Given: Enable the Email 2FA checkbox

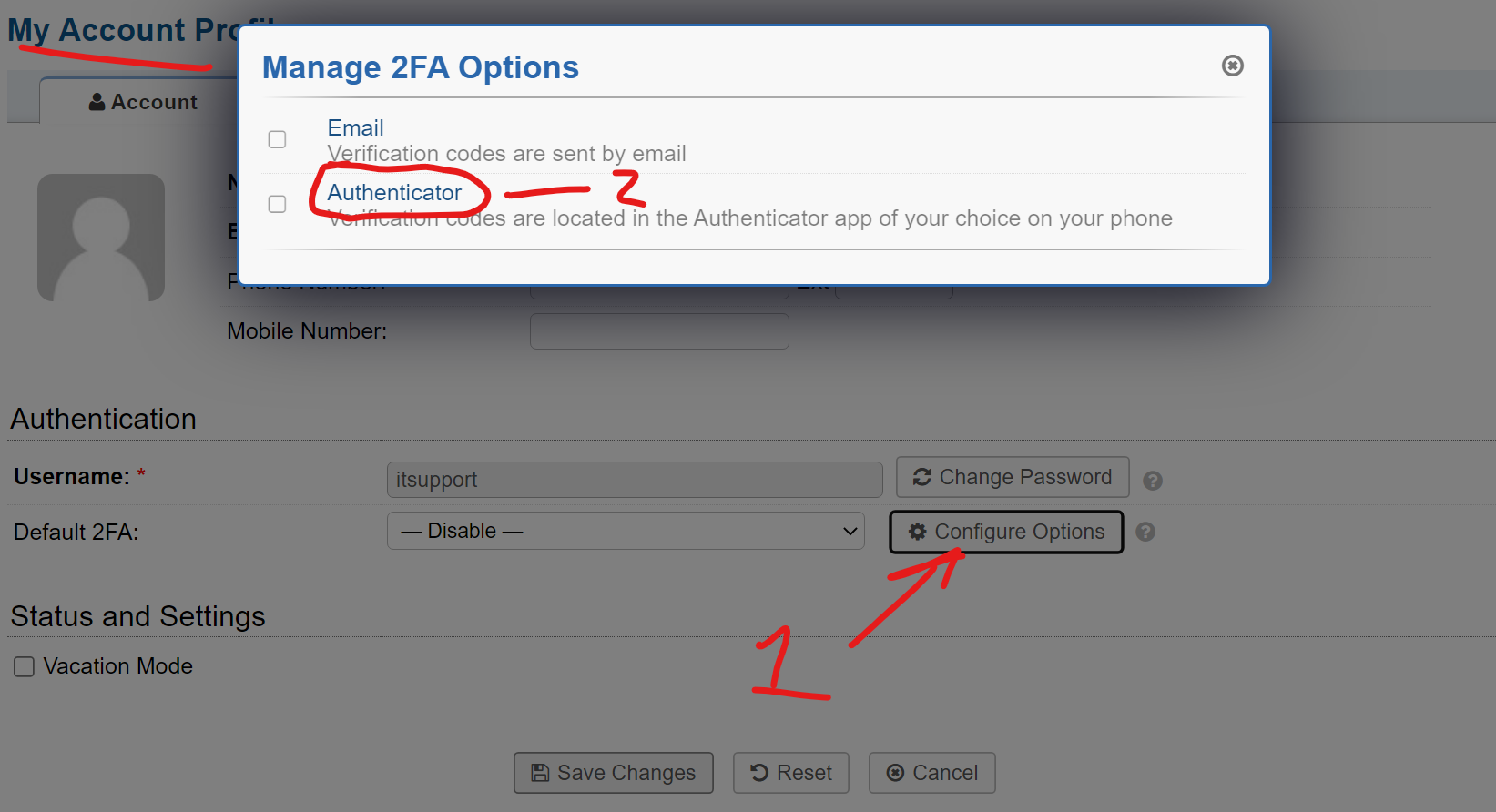Looking at the screenshot, I should pos(277,139).
